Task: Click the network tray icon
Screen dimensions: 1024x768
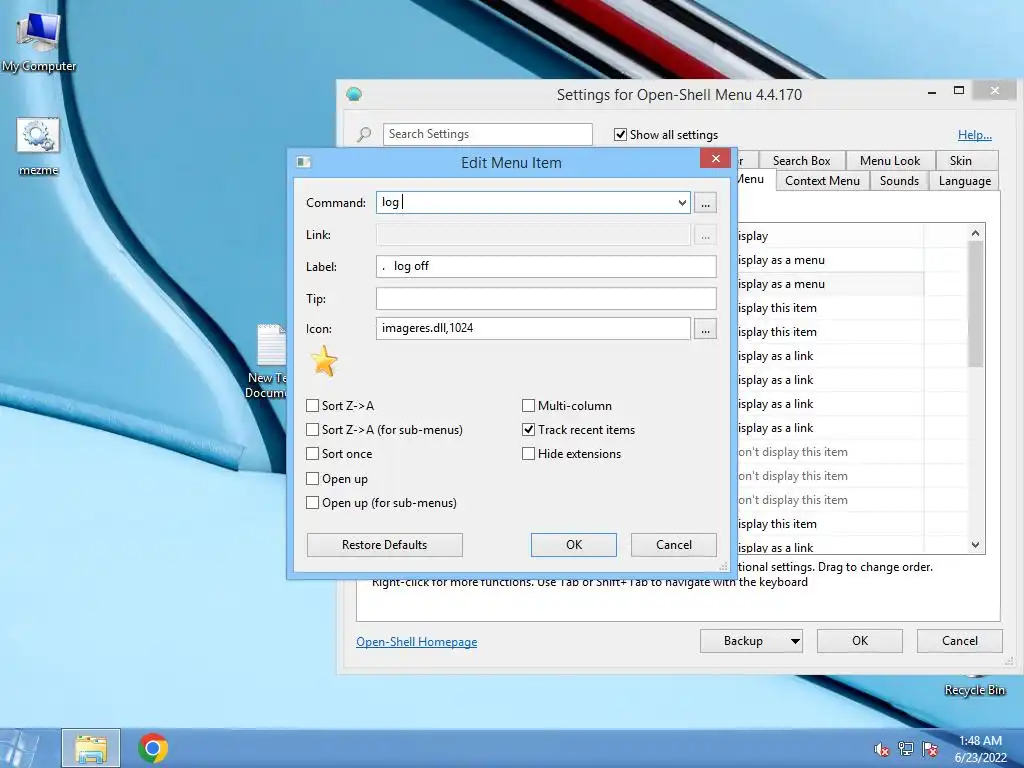Action: 906,749
